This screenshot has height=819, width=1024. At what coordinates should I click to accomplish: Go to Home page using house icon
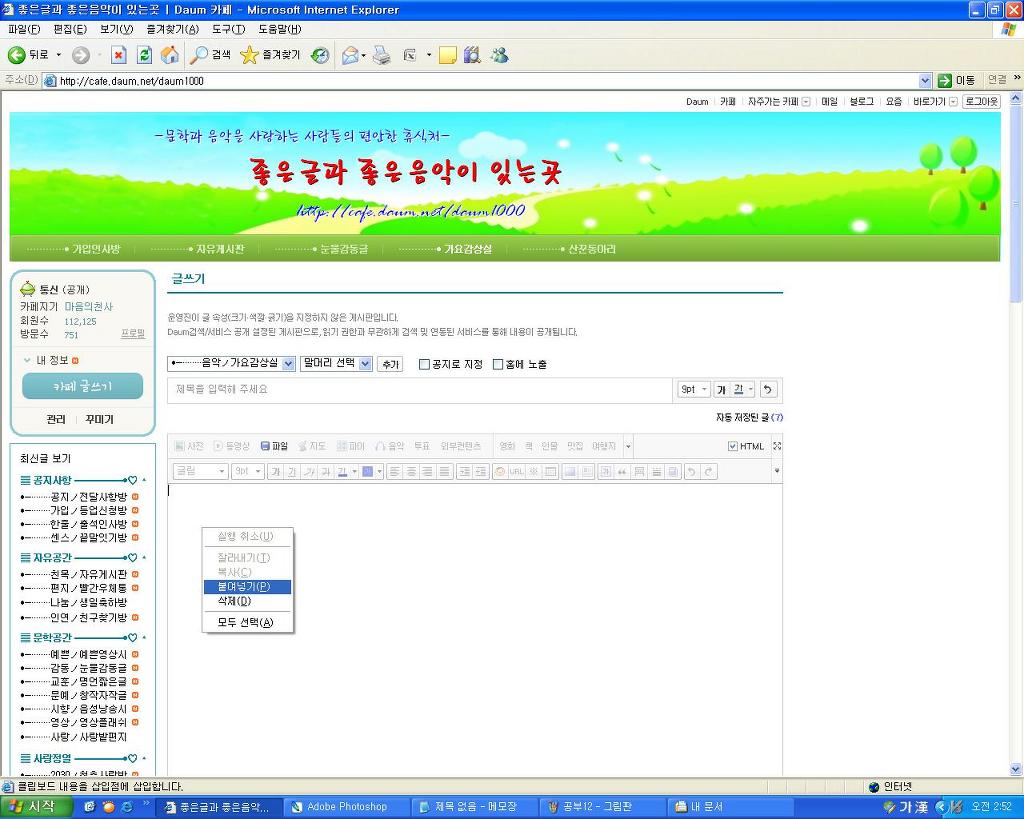point(169,56)
